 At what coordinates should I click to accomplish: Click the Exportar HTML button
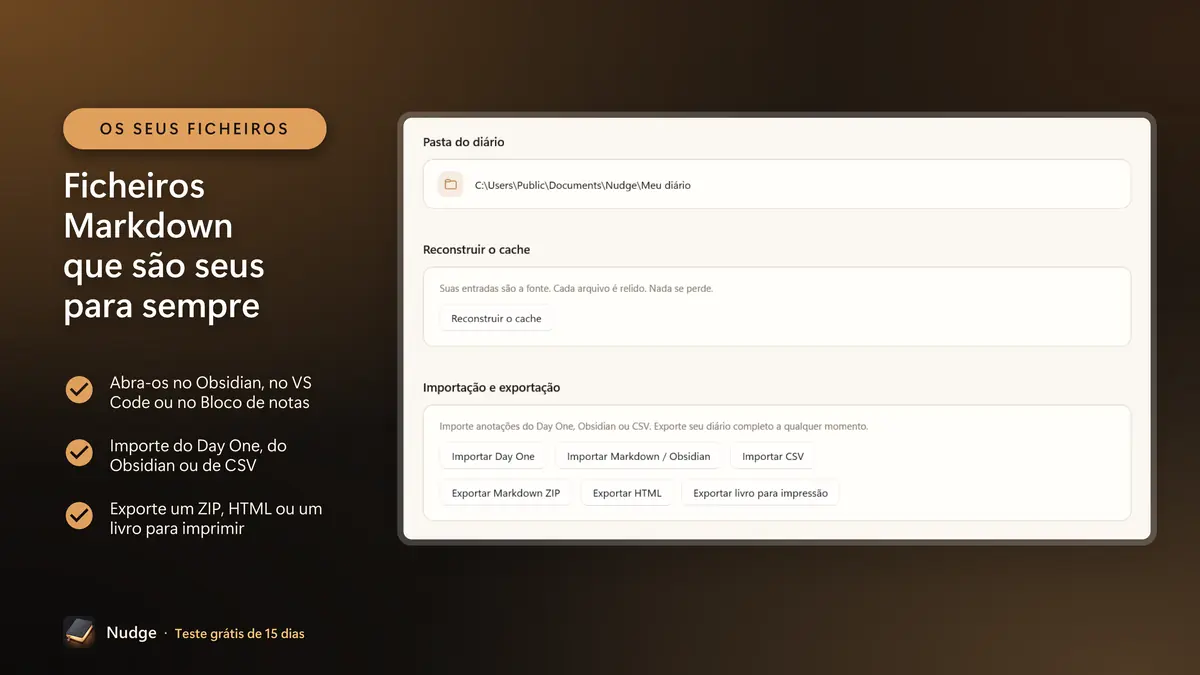point(627,493)
